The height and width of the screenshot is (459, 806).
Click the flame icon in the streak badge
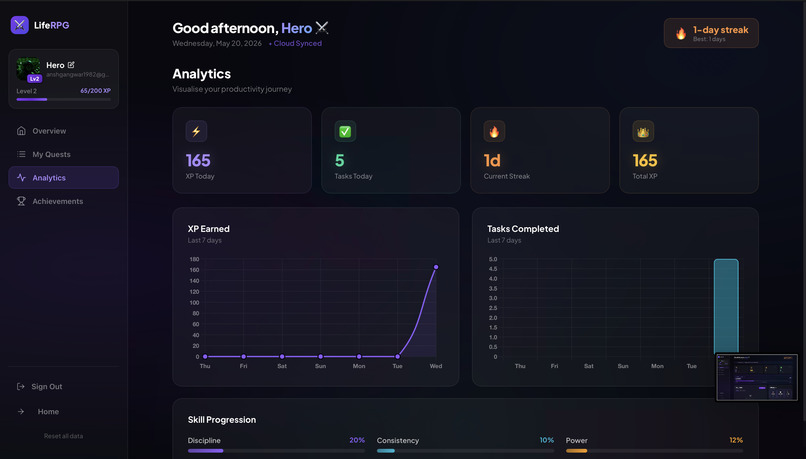681,33
